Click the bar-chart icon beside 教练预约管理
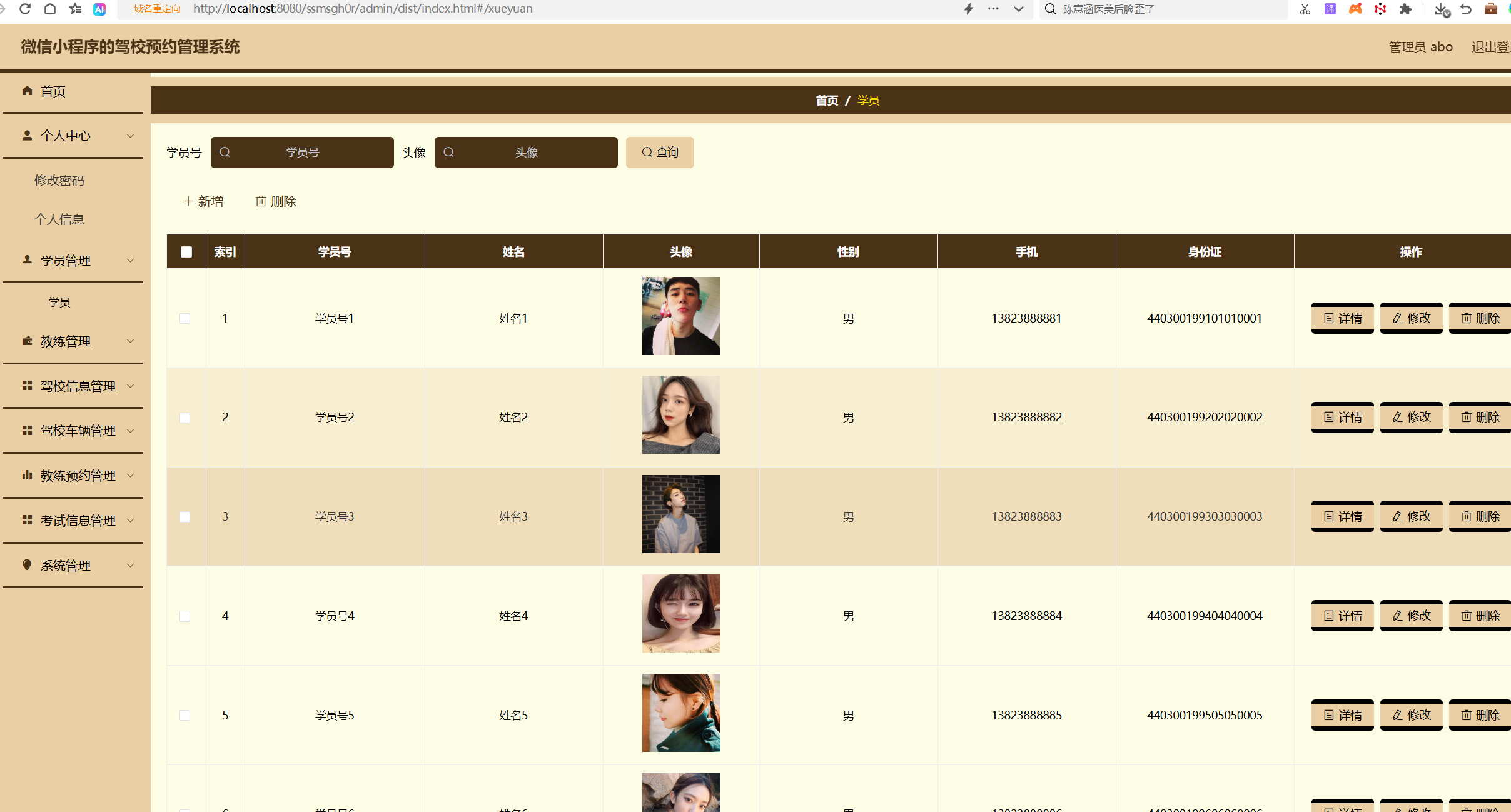 27,475
